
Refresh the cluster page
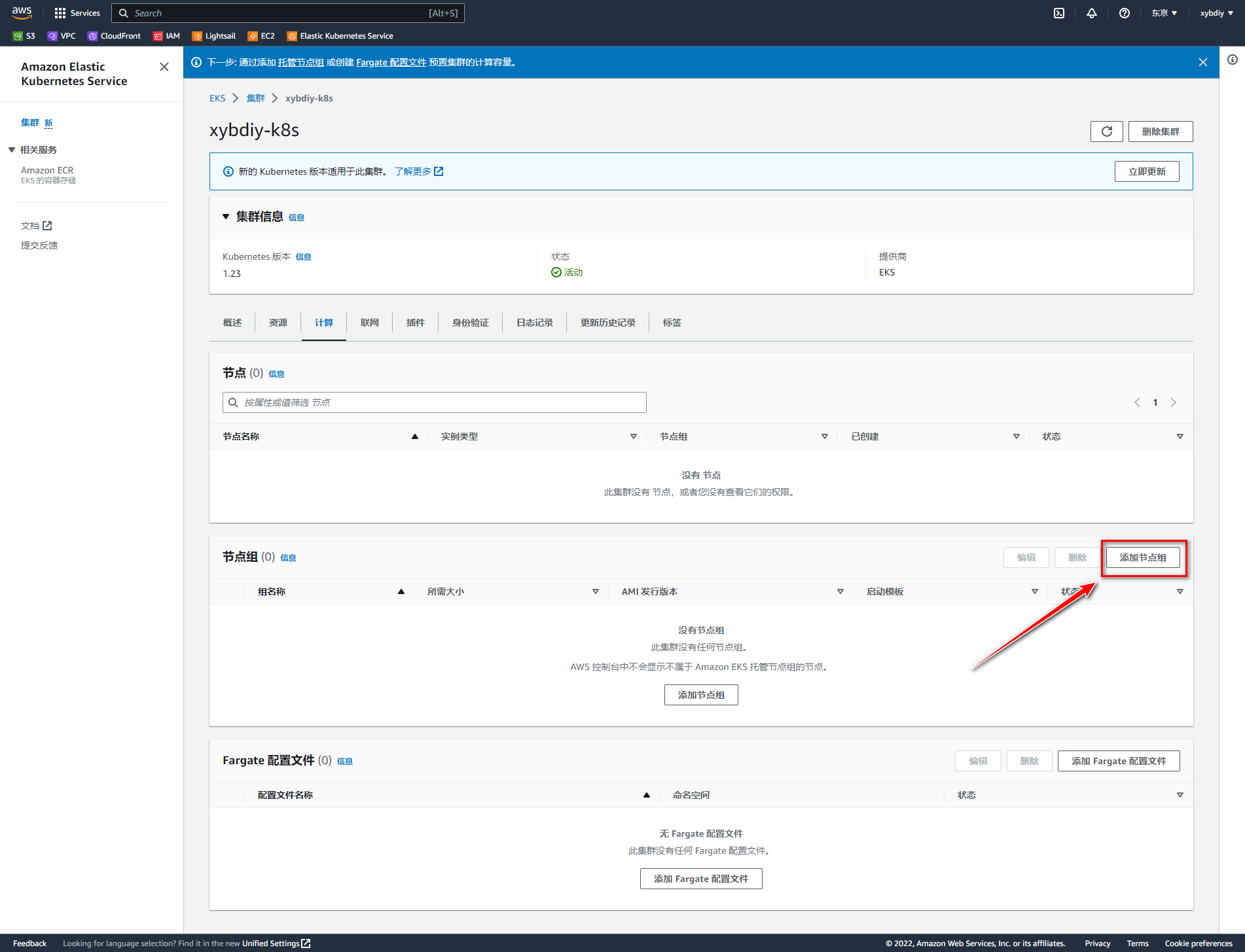(1107, 132)
